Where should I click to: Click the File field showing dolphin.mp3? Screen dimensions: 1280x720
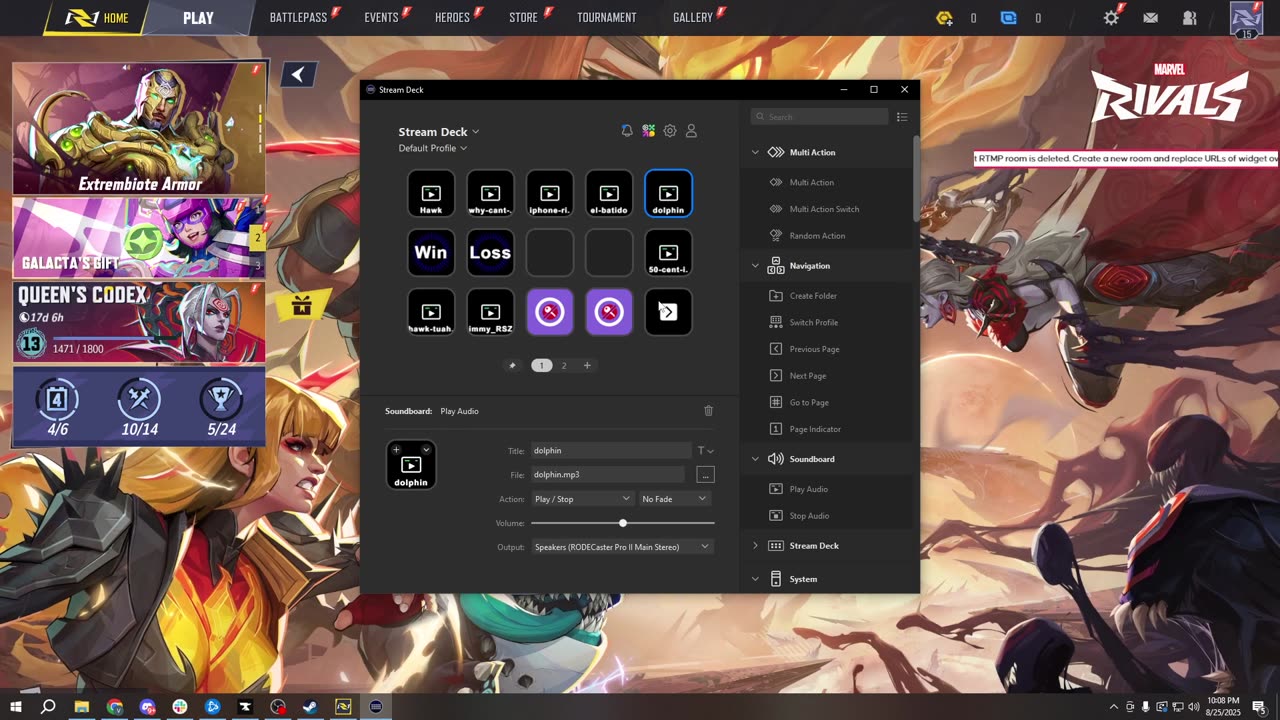tap(608, 475)
